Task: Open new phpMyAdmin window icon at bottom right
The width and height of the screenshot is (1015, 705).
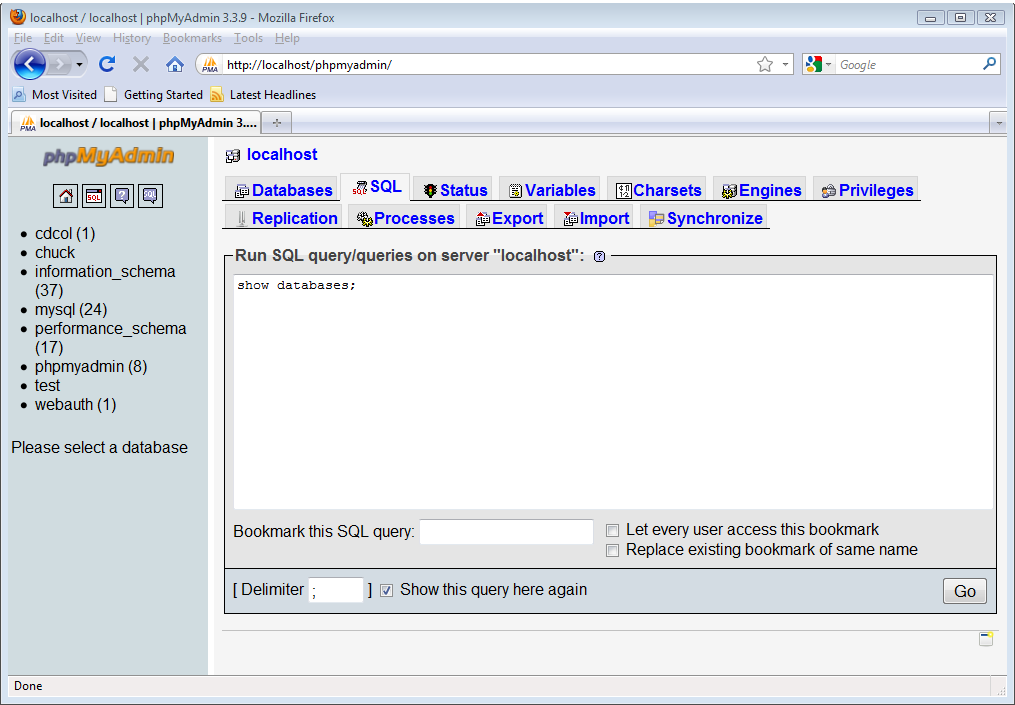Action: pos(985,639)
